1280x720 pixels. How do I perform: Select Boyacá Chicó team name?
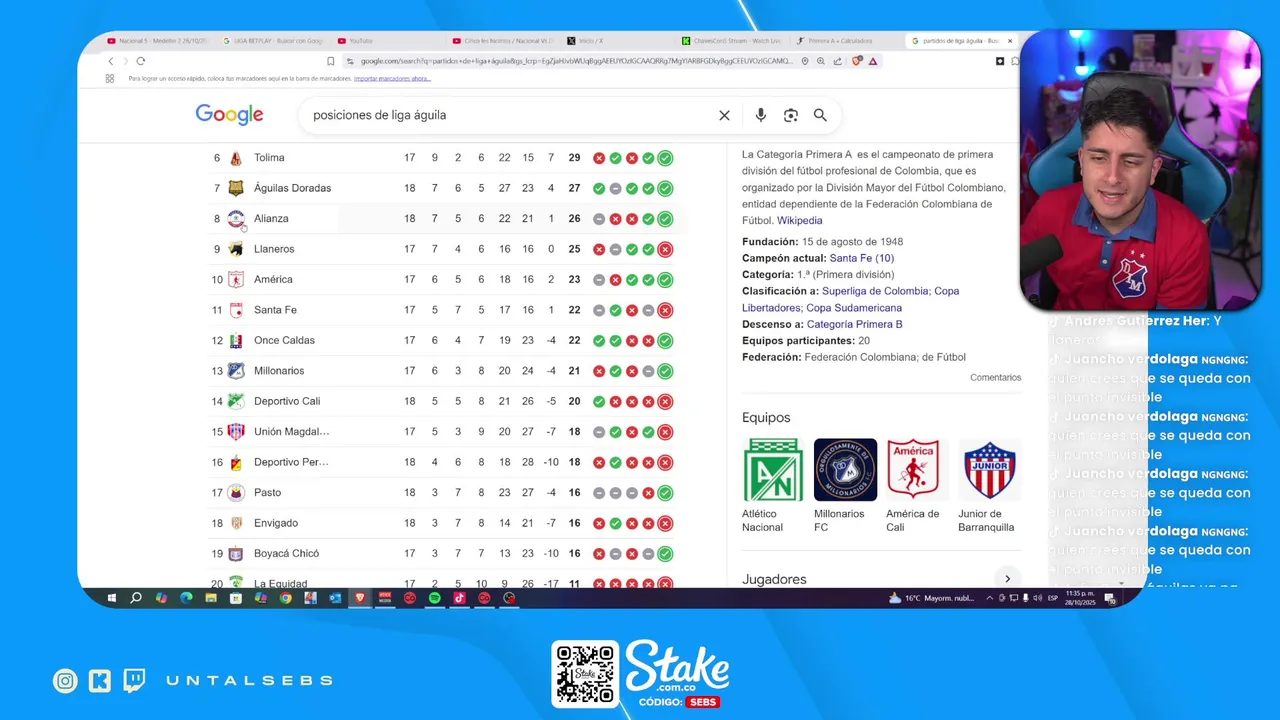point(286,554)
